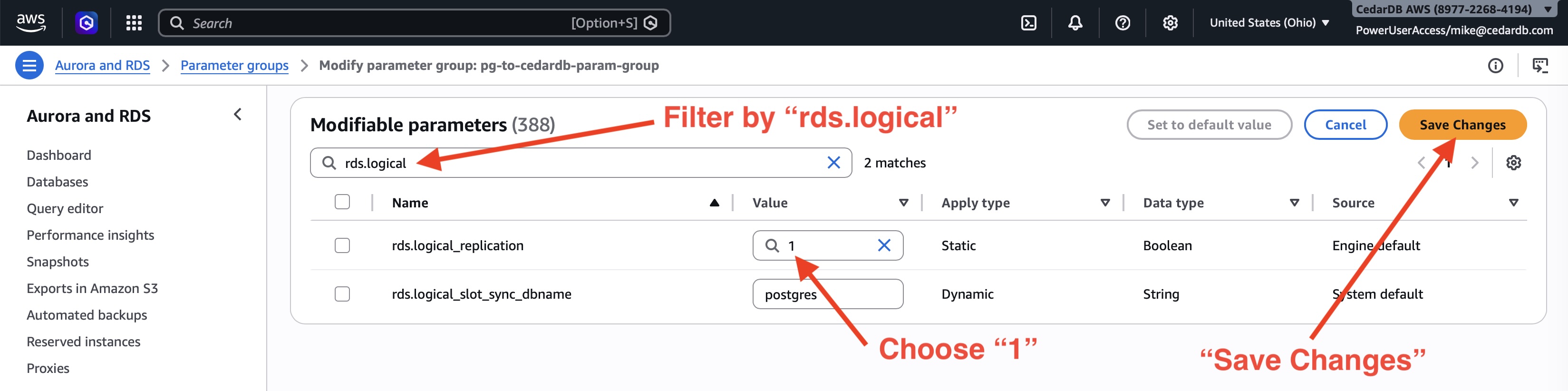The width and height of the screenshot is (1568, 391).
Task: Collapse the Aurora and RDS sidebar
Action: (x=238, y=115)
